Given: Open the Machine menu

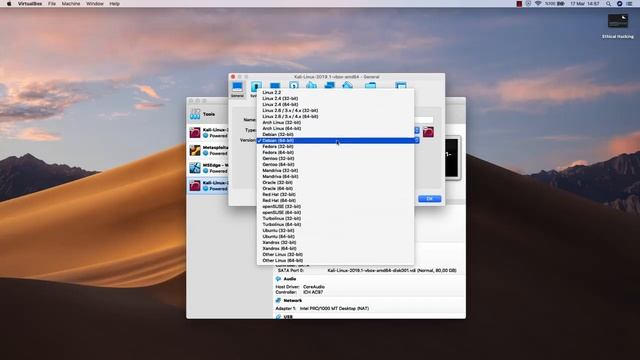Looking at the screenshot, I should [71, 4].
